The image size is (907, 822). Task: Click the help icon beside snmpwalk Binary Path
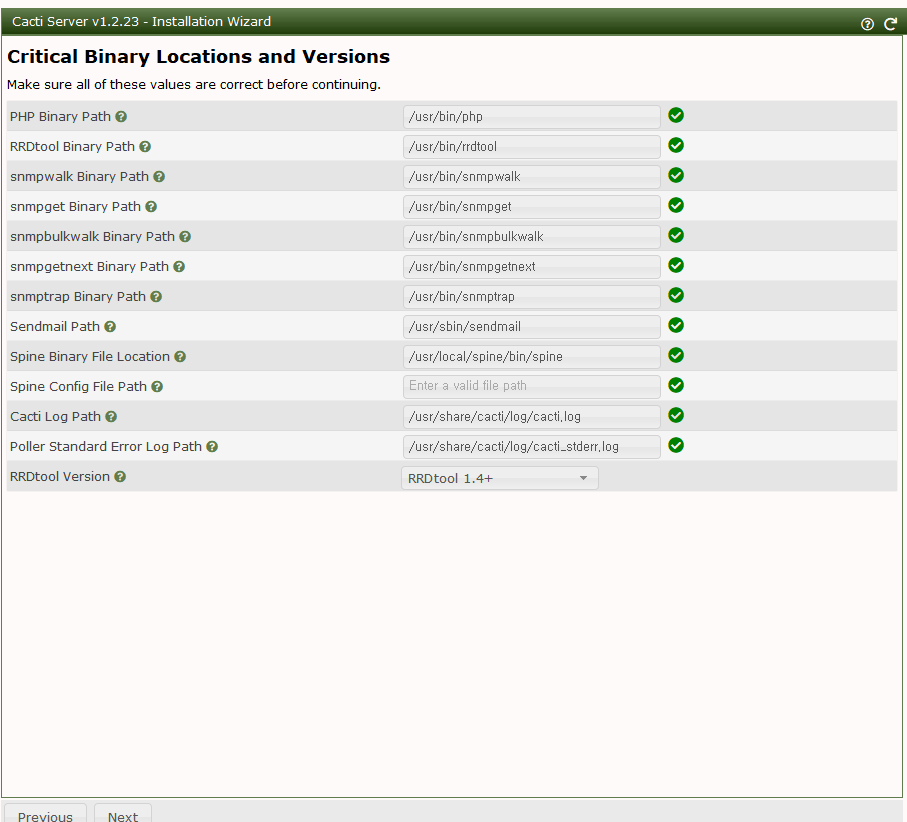pos(159,177)
